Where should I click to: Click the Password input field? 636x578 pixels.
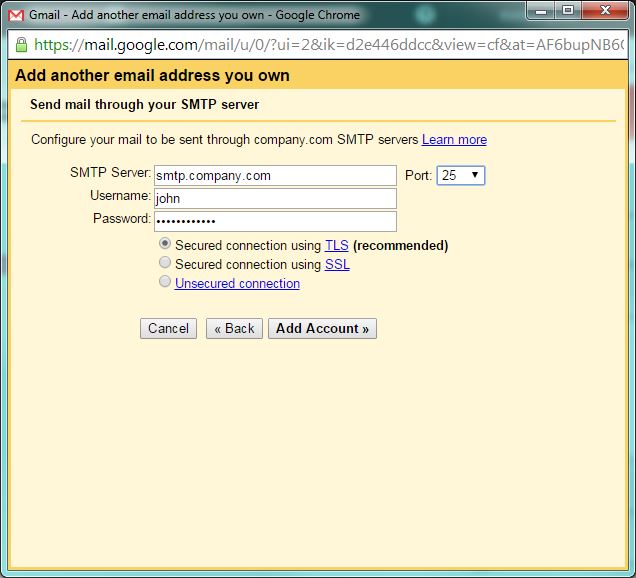pos(275,221)
